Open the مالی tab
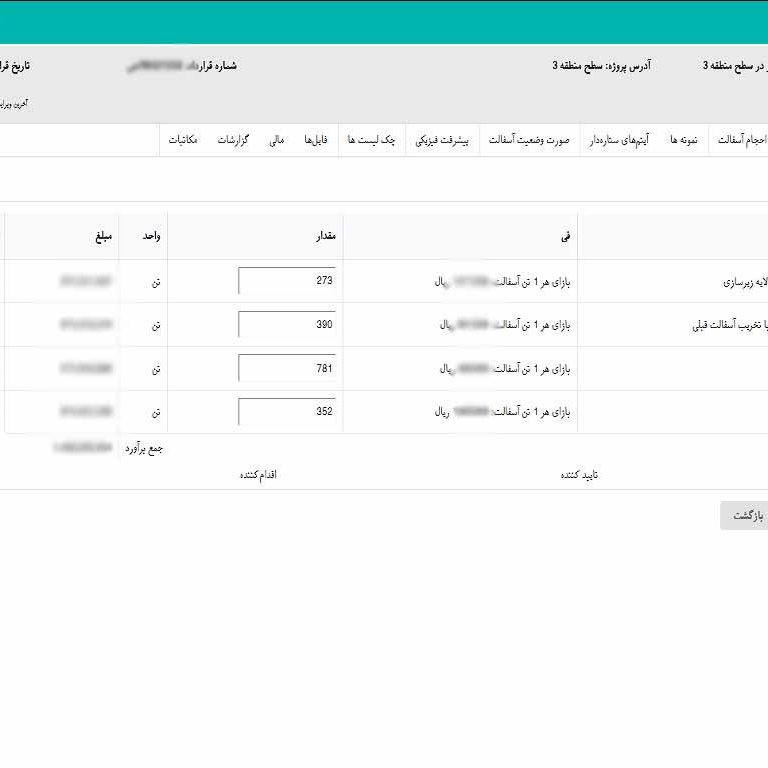Image resolution: width=768 pixels, height=768 pixels. coord(276,141)
